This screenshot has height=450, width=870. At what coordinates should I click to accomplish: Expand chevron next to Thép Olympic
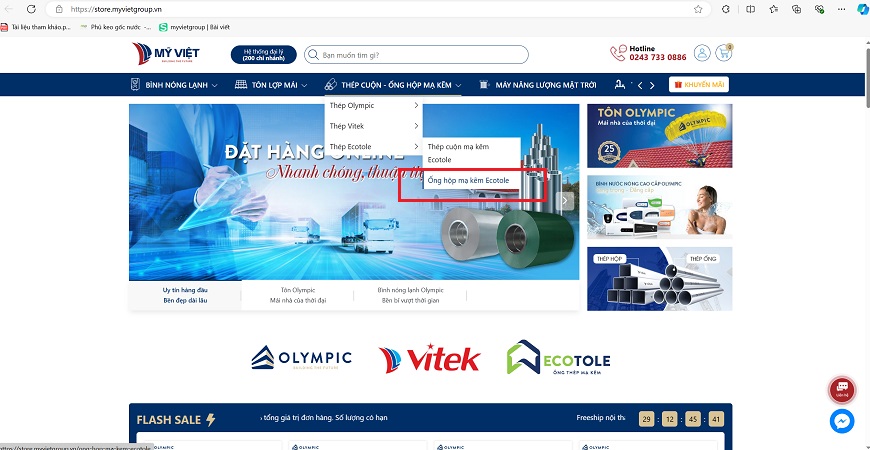point(416,105)
